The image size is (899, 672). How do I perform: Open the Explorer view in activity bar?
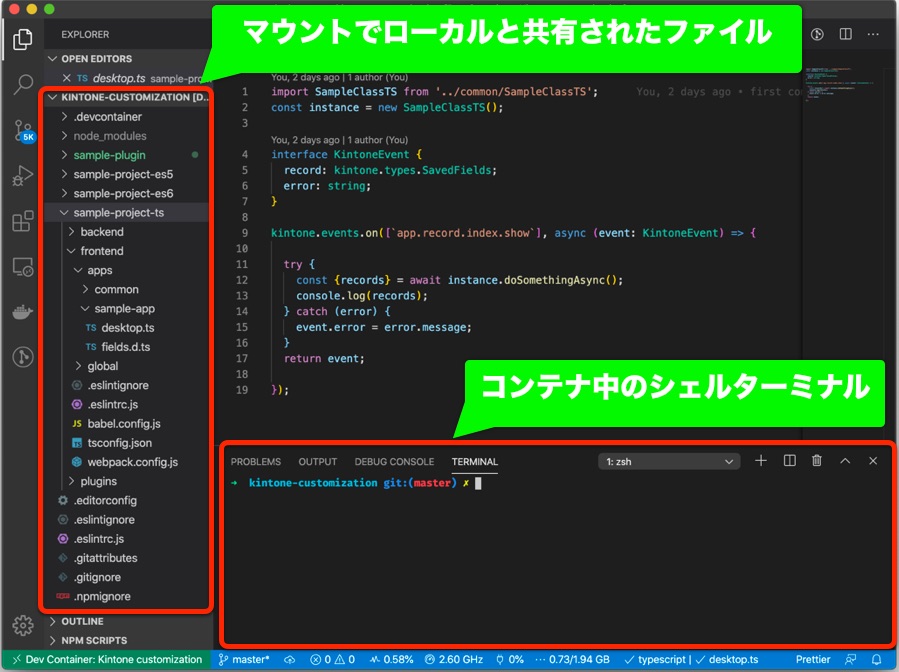(x=23, y=39)
